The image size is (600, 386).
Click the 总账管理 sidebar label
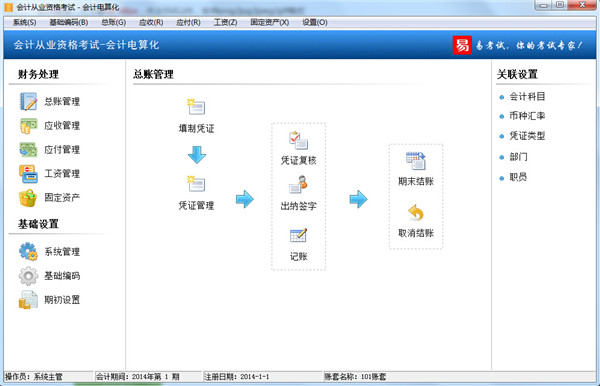[x=62, y=102]
